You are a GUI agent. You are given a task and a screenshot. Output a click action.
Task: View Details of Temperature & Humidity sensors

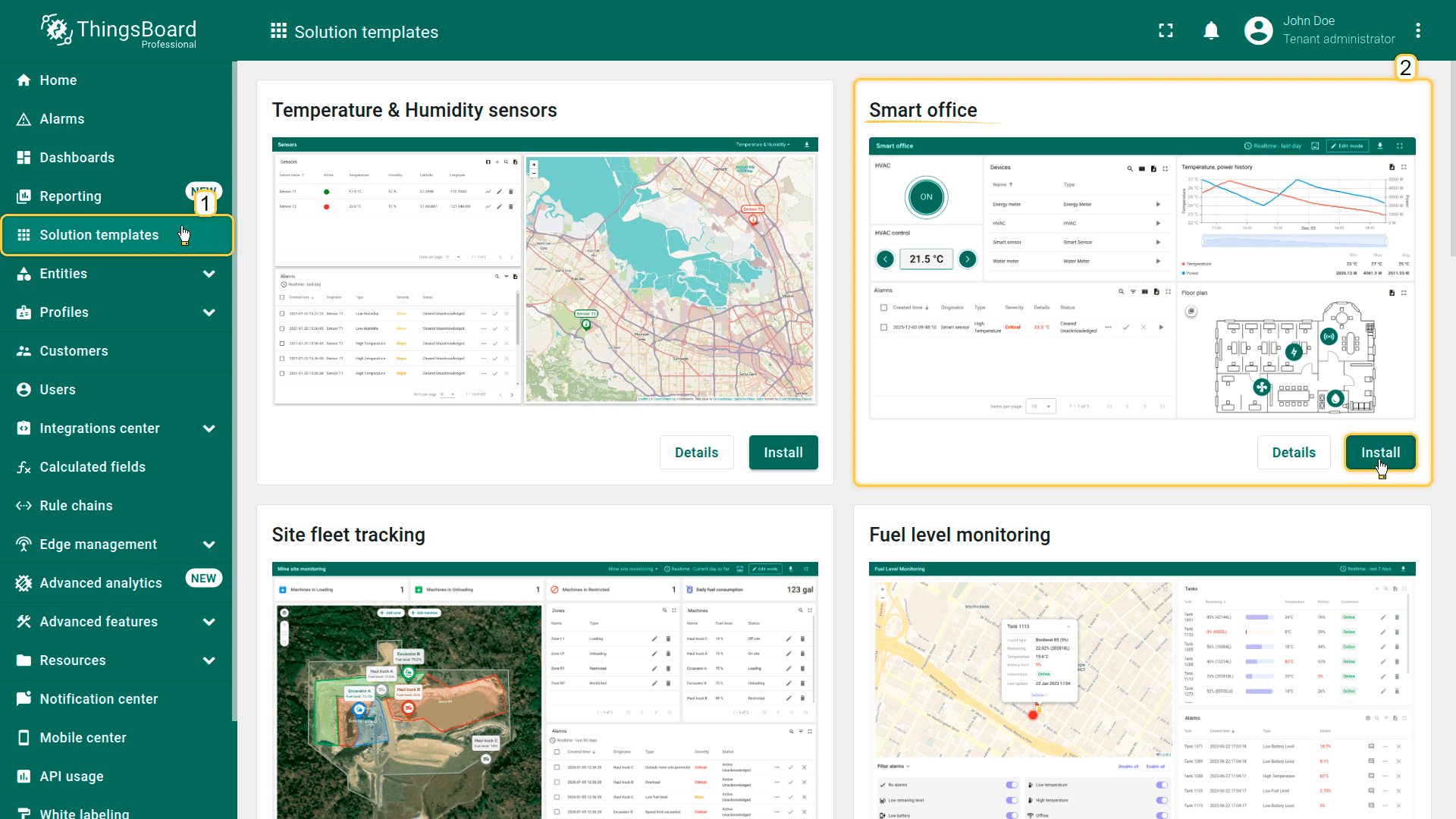coord(696,453)
